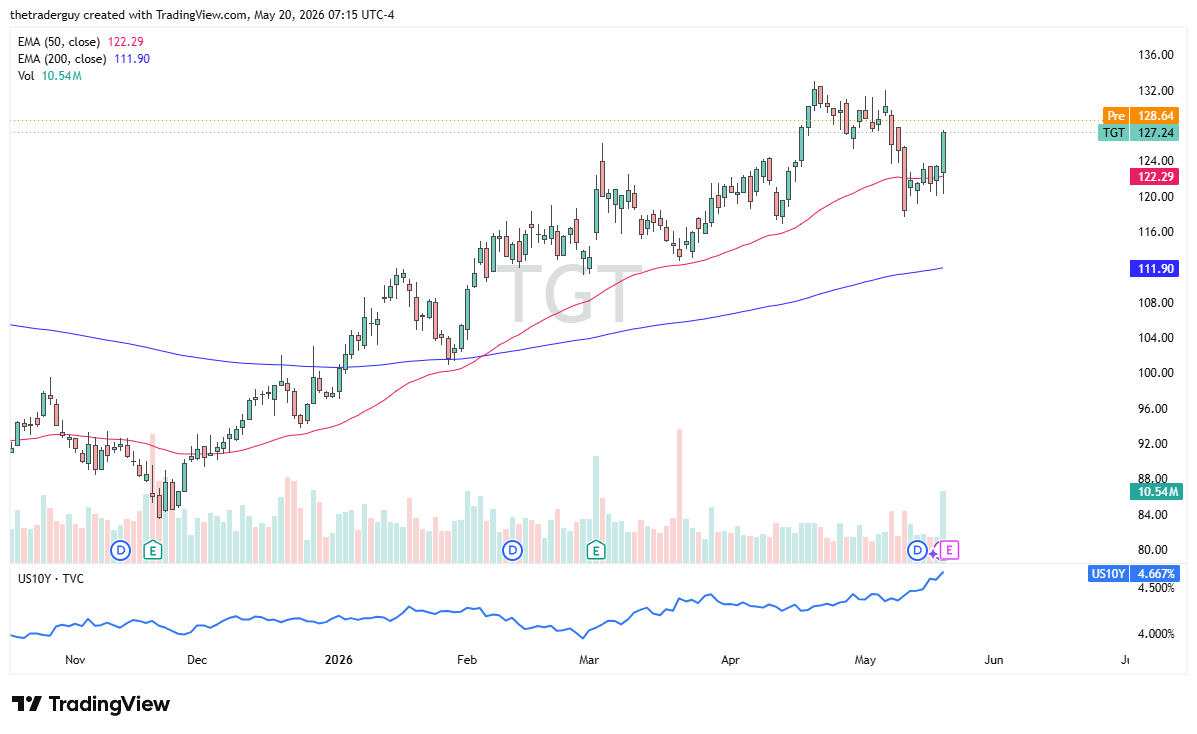Click the May dividend D marker

point(917,550)
